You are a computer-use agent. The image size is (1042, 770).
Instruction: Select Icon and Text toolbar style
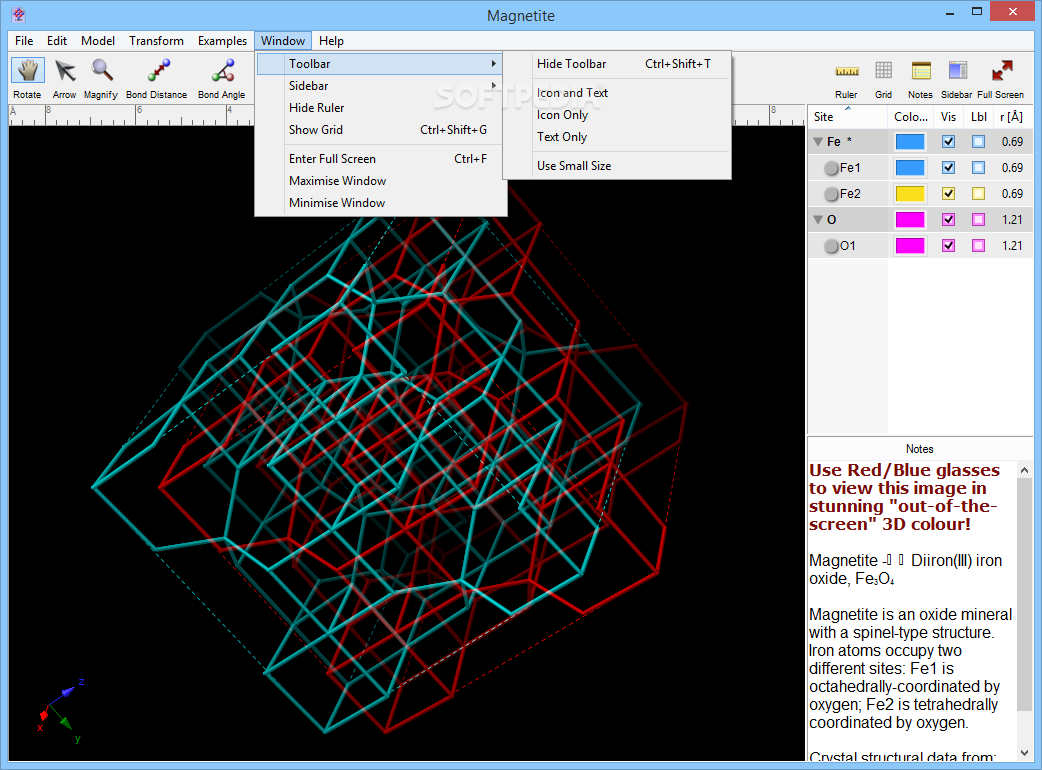pyautogui.click(x=617, y=93)
